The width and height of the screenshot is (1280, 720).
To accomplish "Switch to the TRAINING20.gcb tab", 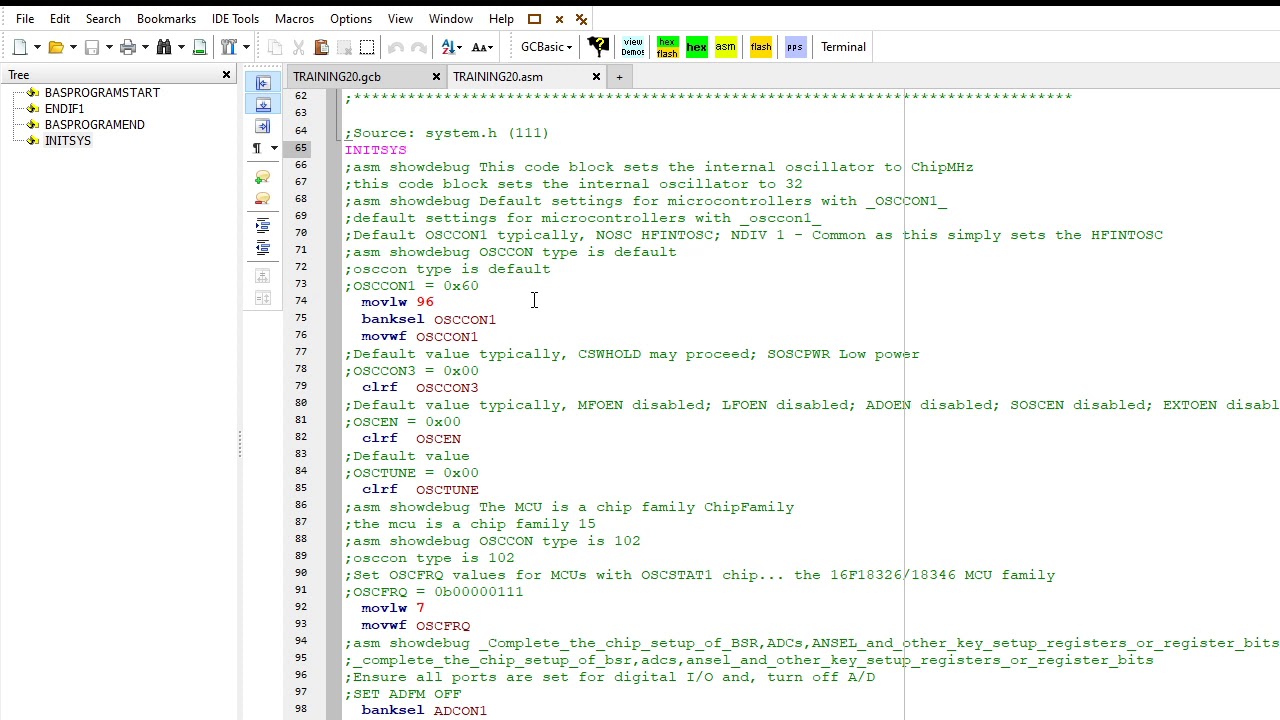I will click(x=337, y=77).
